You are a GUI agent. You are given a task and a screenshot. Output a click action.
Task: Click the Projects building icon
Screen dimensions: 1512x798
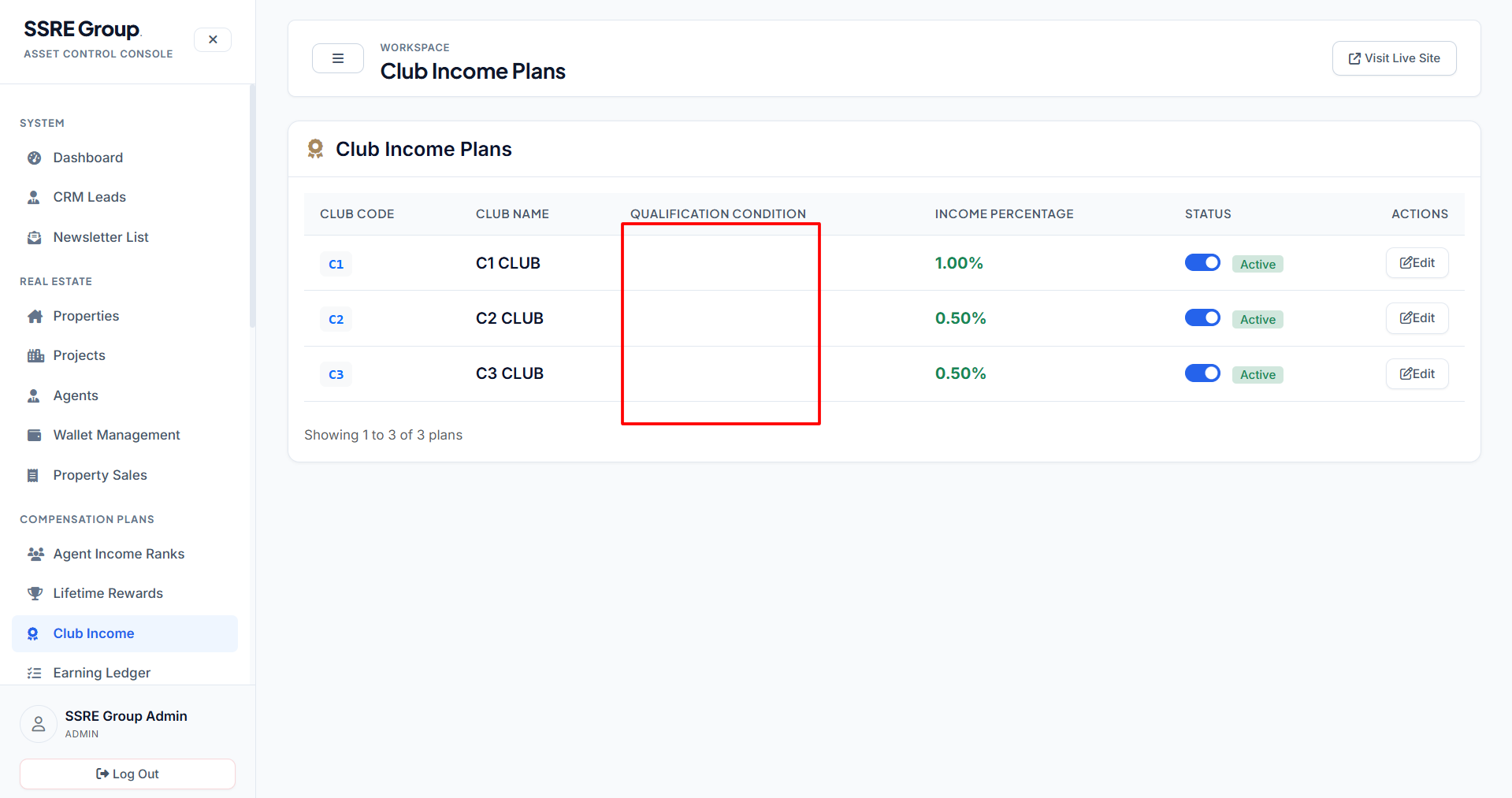click(35, 355)
